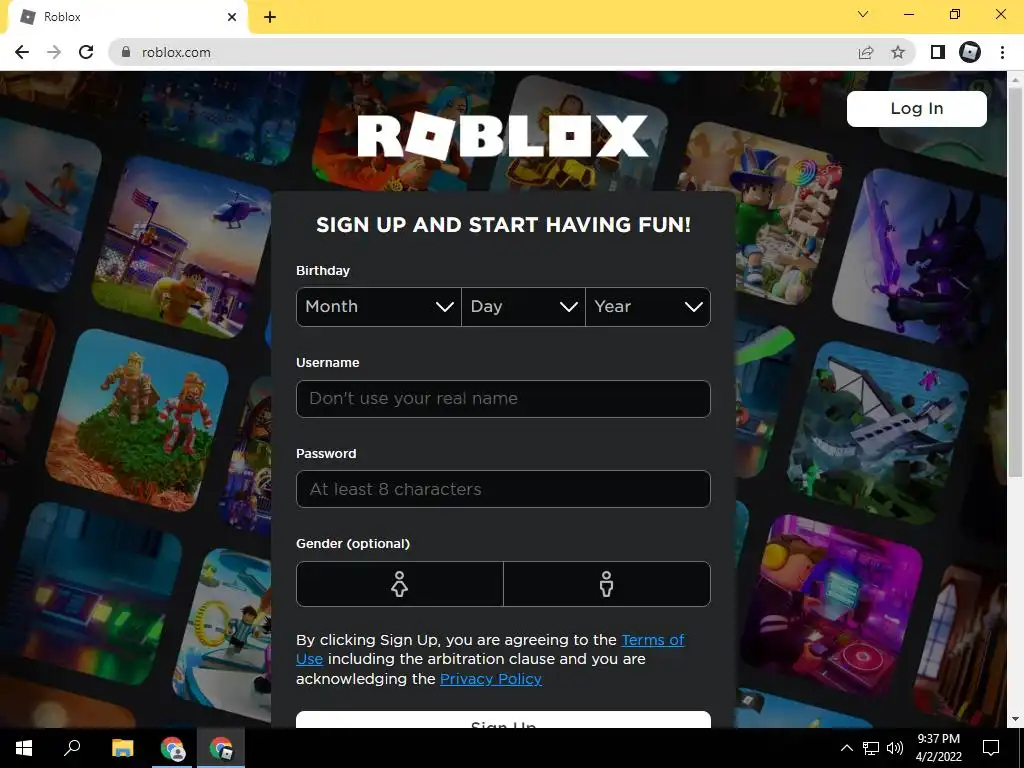This screenshot has height=768, width=1024.
Task: Click the DJ with headphones thumbnail
Action: (831, 604)
